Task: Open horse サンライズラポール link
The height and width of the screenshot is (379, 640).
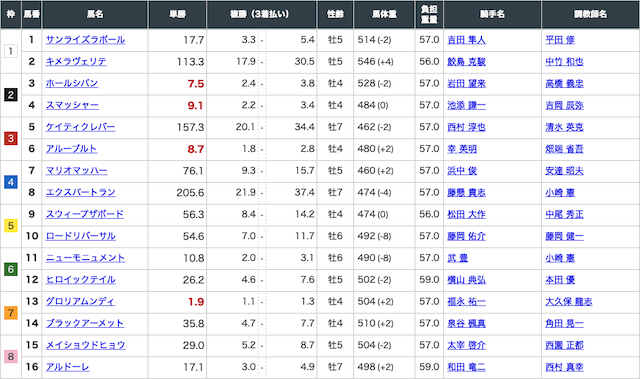Action: click(85, 40)
